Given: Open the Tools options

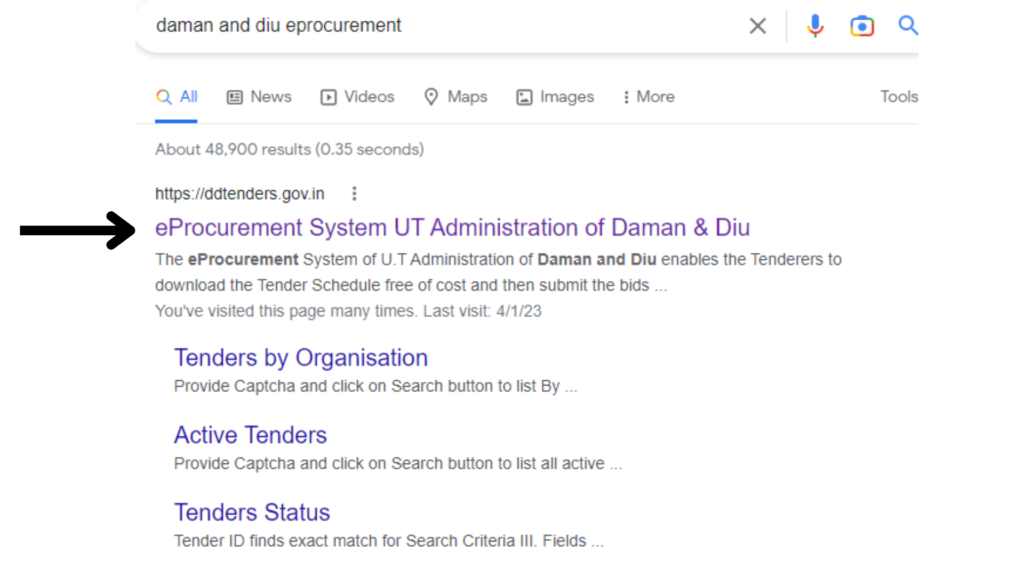Looking at the screenshot, I should (x=899, y=97).
